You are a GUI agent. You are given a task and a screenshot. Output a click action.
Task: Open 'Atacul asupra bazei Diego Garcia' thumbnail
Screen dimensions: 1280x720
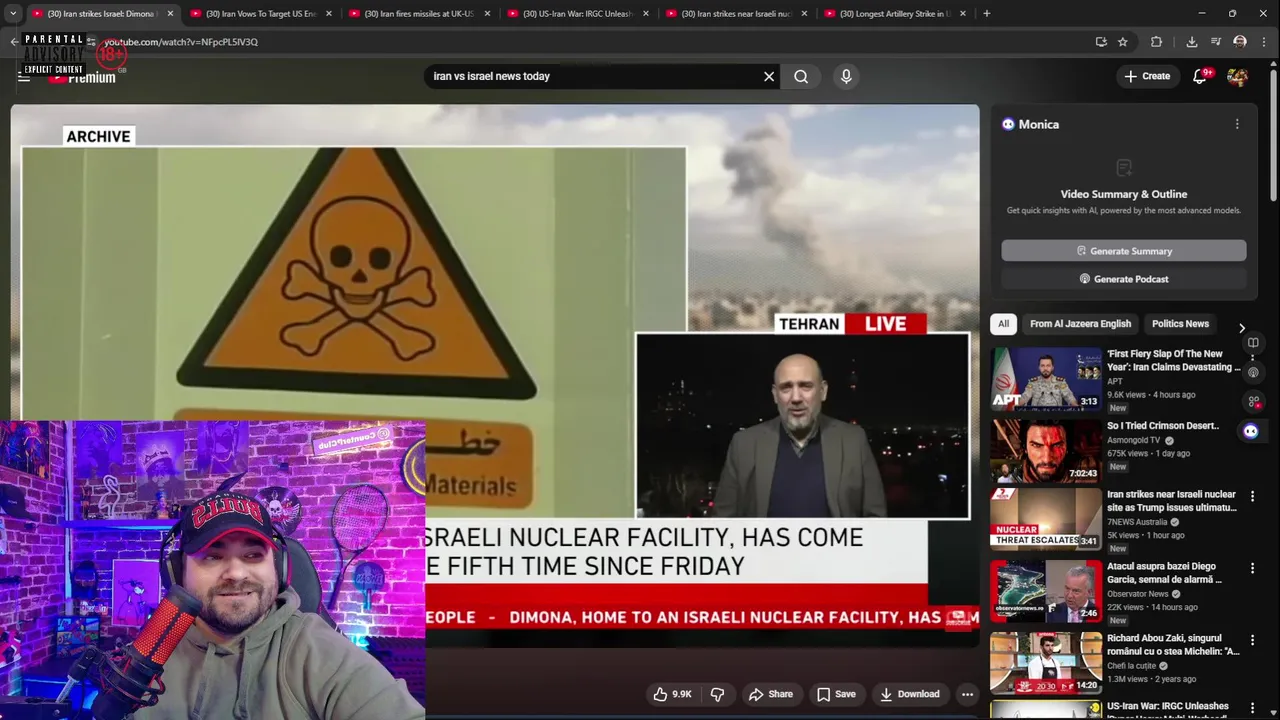point(1046,591)
